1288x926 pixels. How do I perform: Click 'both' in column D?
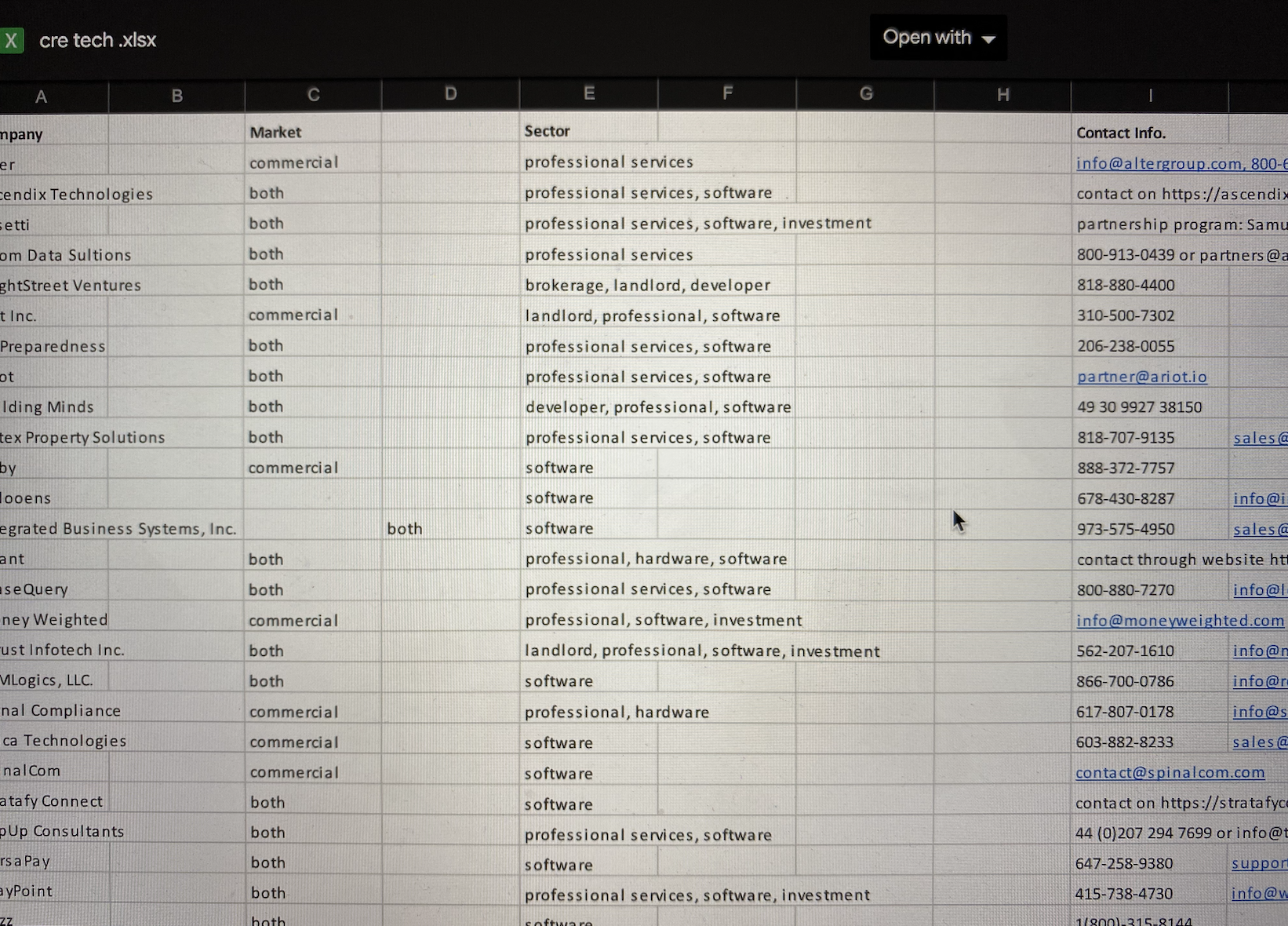point(405,529)
